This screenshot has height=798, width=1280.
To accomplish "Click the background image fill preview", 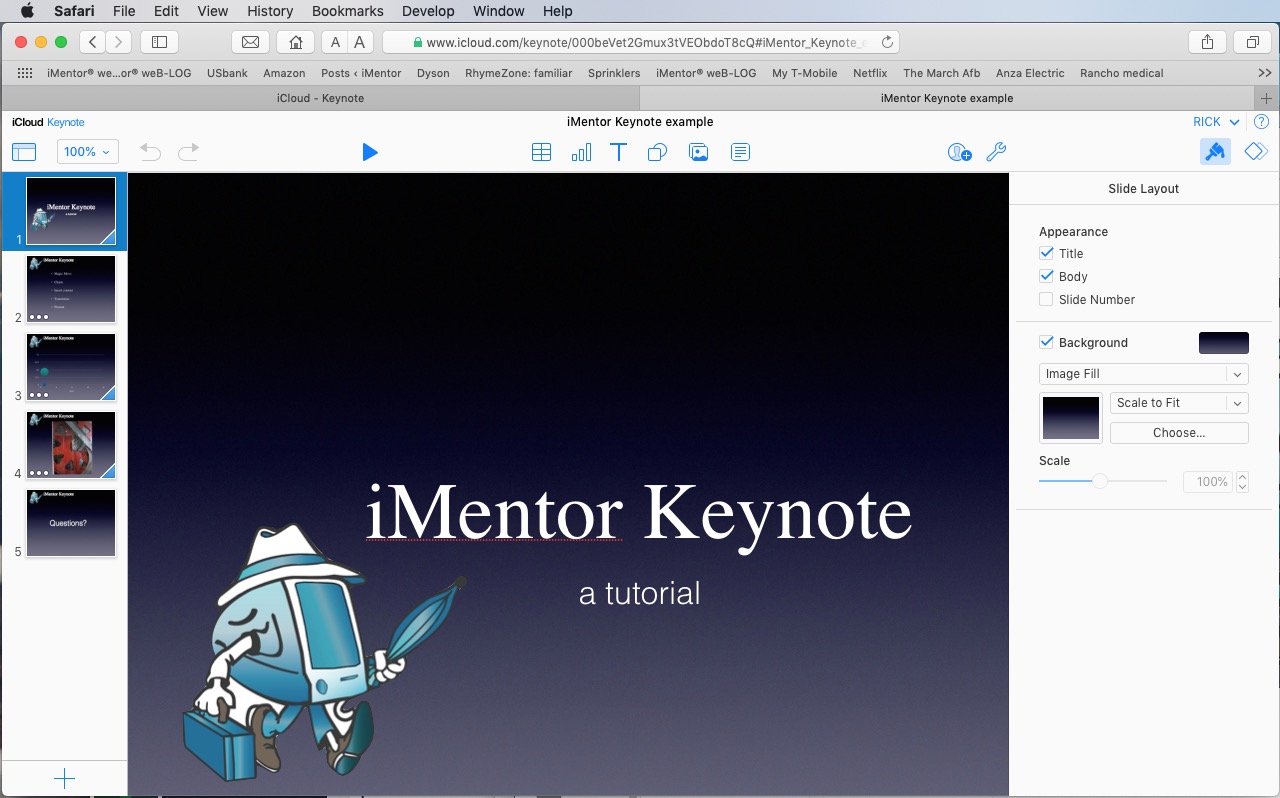I will coord(1071,418).
